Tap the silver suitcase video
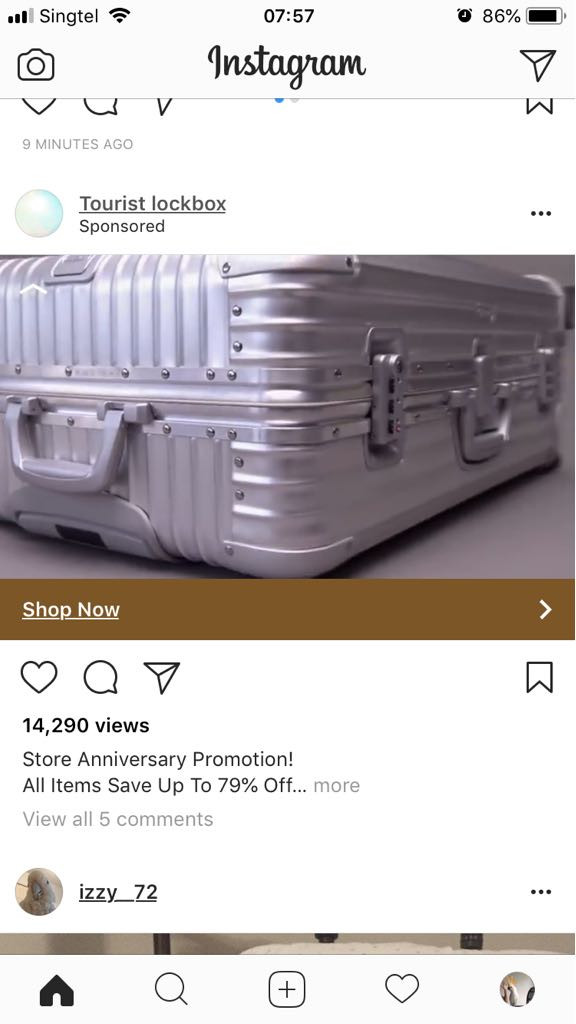Viewport: 576px width, 1024px height. [287, 417]
